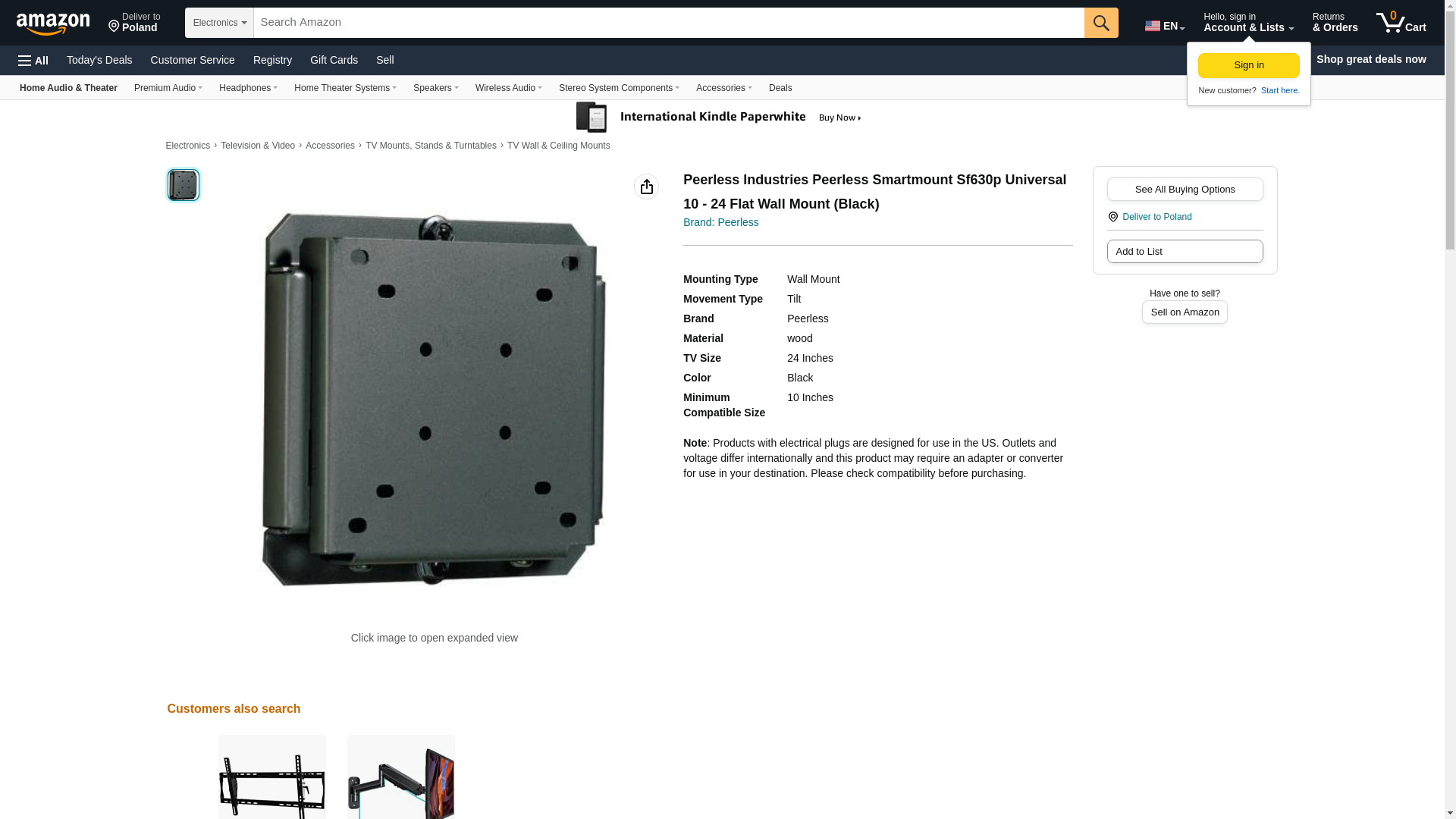Go to Gift Cards page
The height and width of the screenshot is (819, 1456).
point(334,60)
